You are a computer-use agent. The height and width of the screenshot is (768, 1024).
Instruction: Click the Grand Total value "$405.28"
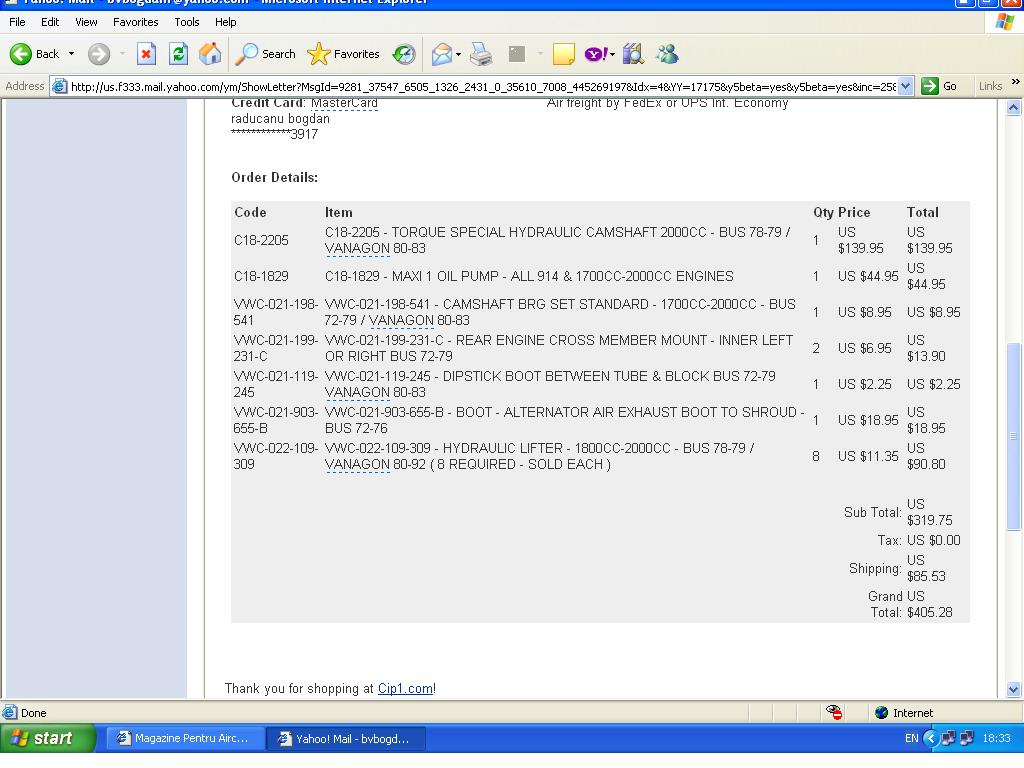(x=929, y=613)
